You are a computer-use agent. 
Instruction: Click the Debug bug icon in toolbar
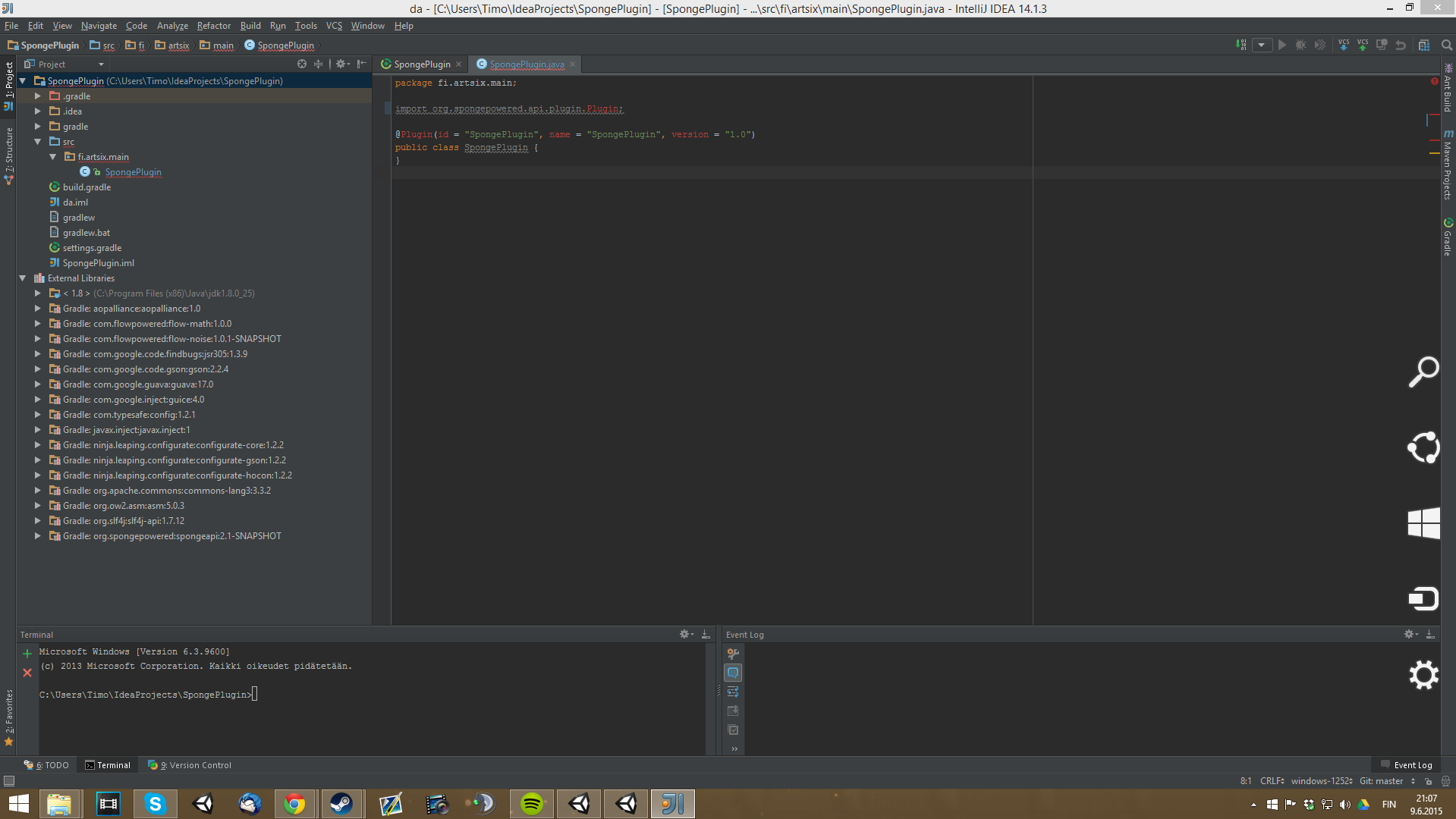[1300, 45]
